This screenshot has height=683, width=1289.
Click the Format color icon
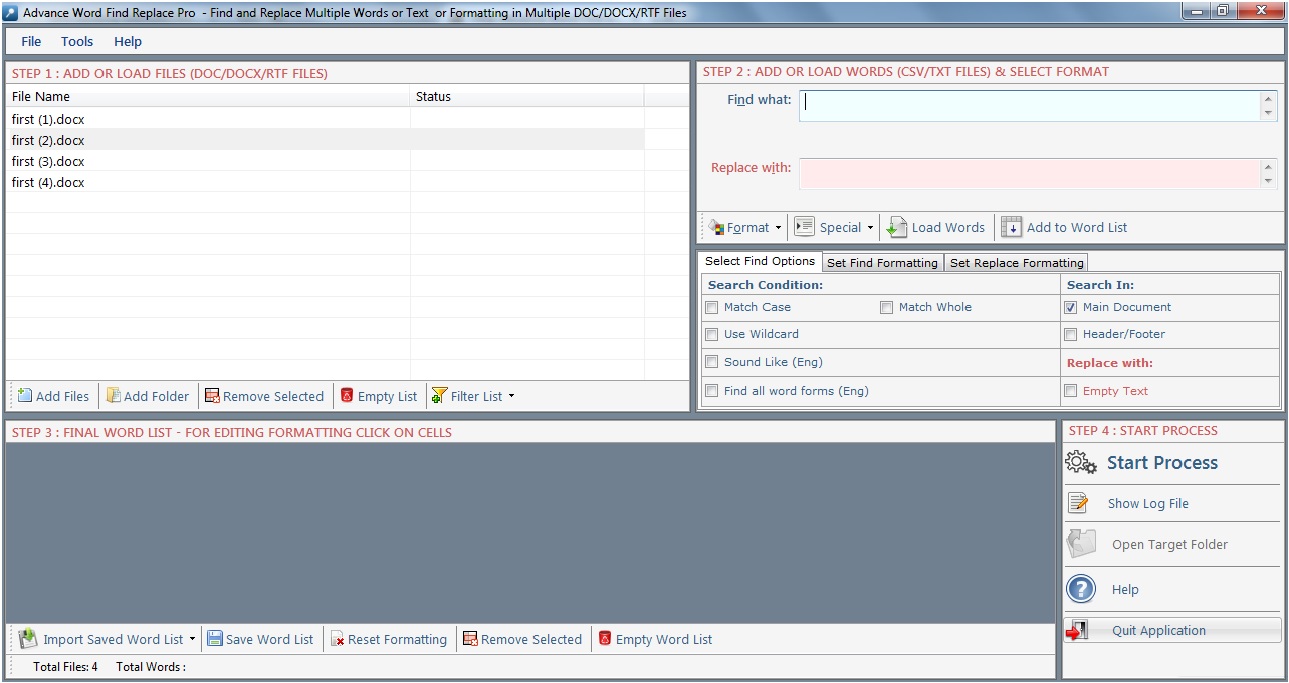tap(716, 227)
